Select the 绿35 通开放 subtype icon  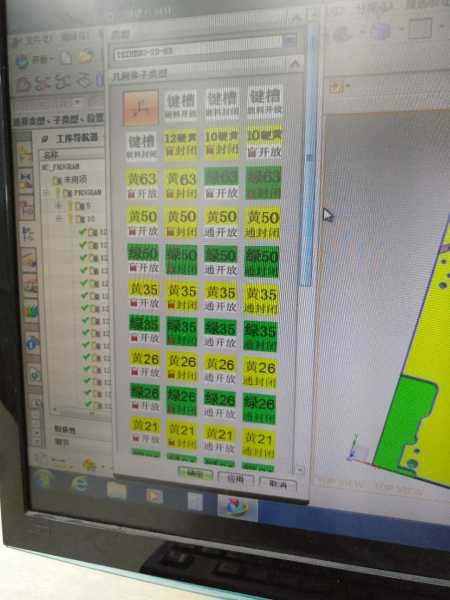[x=220, y=334]
